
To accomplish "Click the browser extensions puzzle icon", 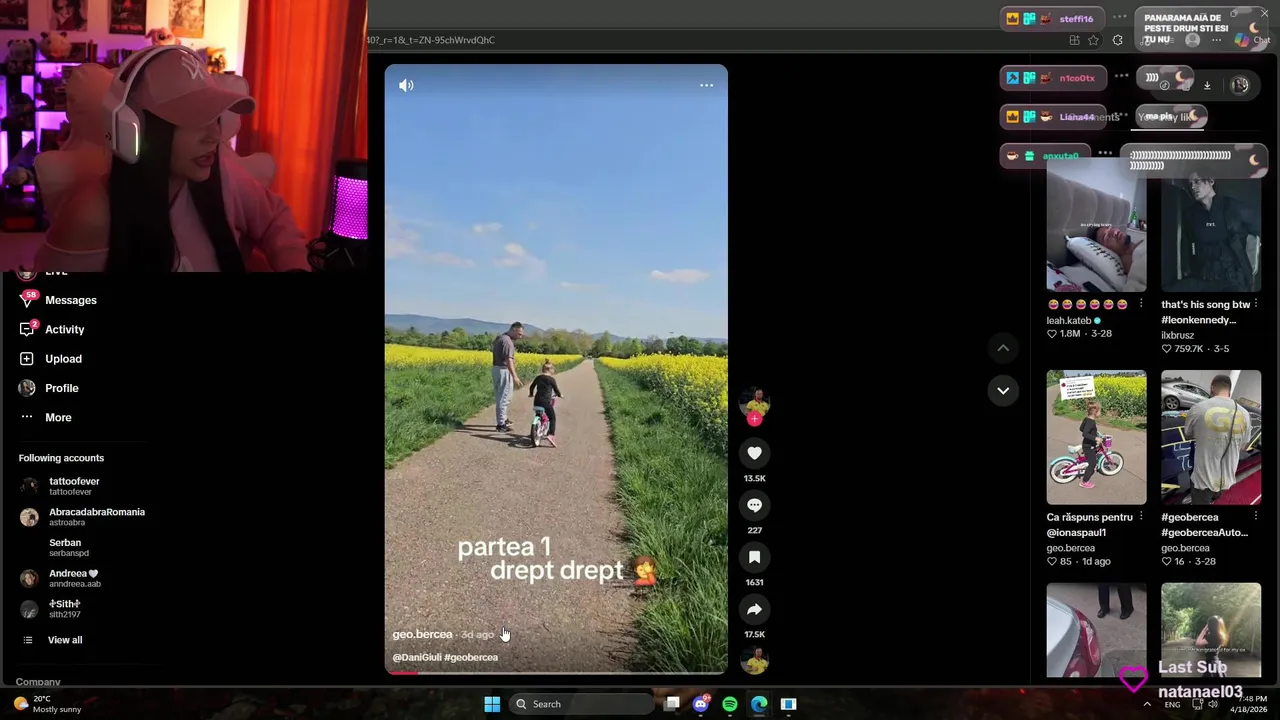I will coord(1117,40).
